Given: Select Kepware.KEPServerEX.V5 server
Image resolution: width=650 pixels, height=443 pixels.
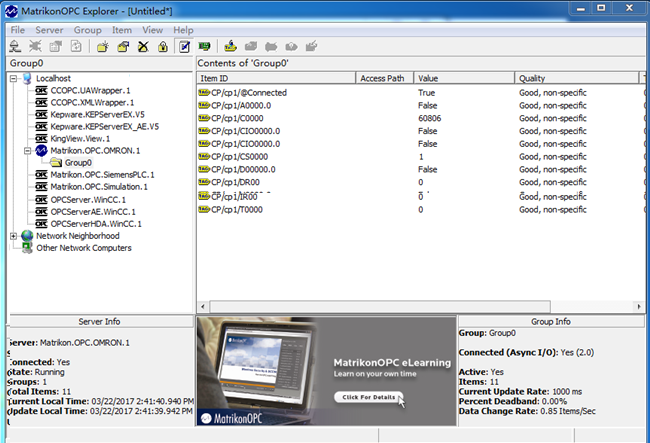Looking at the screenshot, I should point(97,114).
